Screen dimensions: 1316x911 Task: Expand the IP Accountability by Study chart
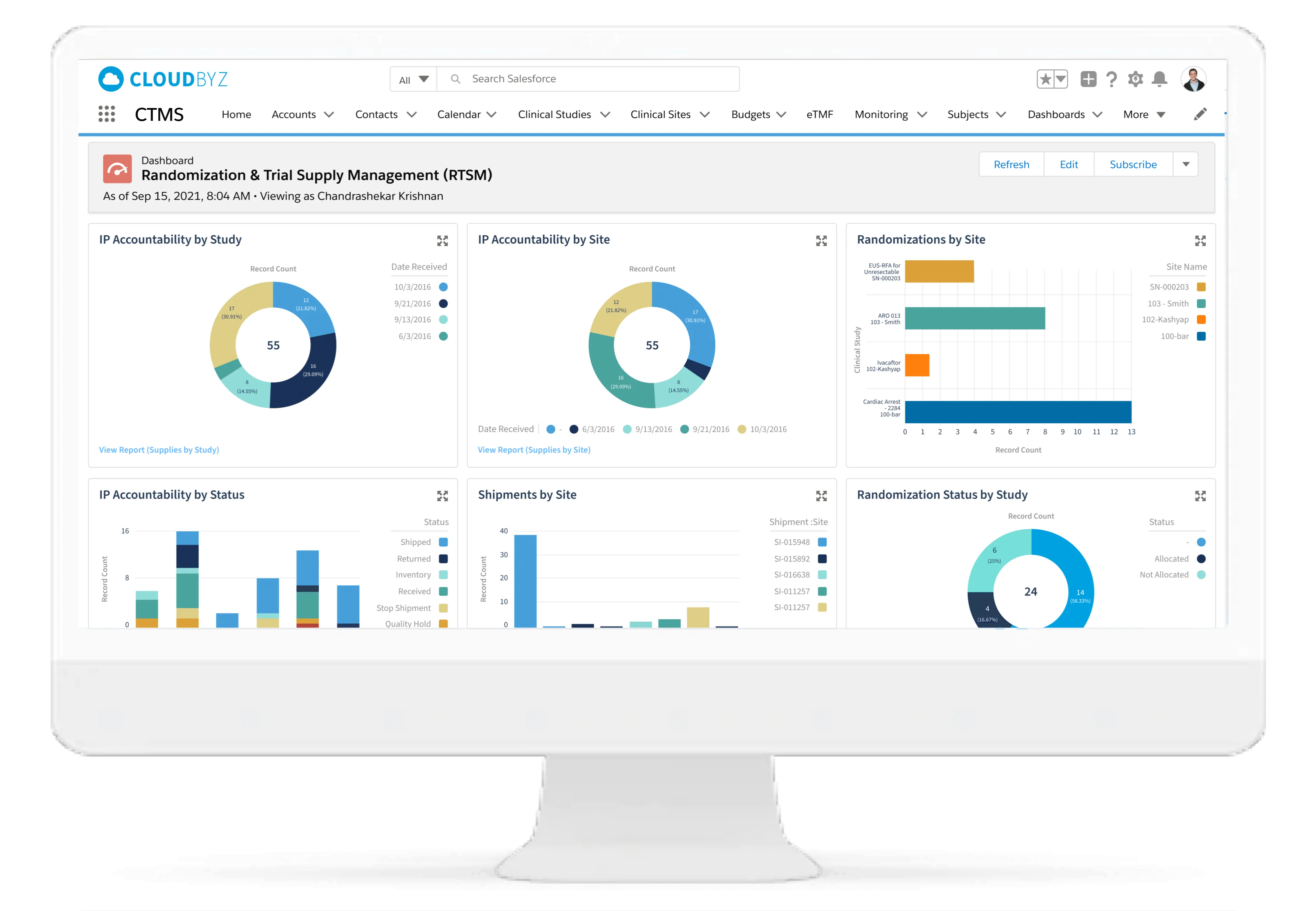point(443,241)
